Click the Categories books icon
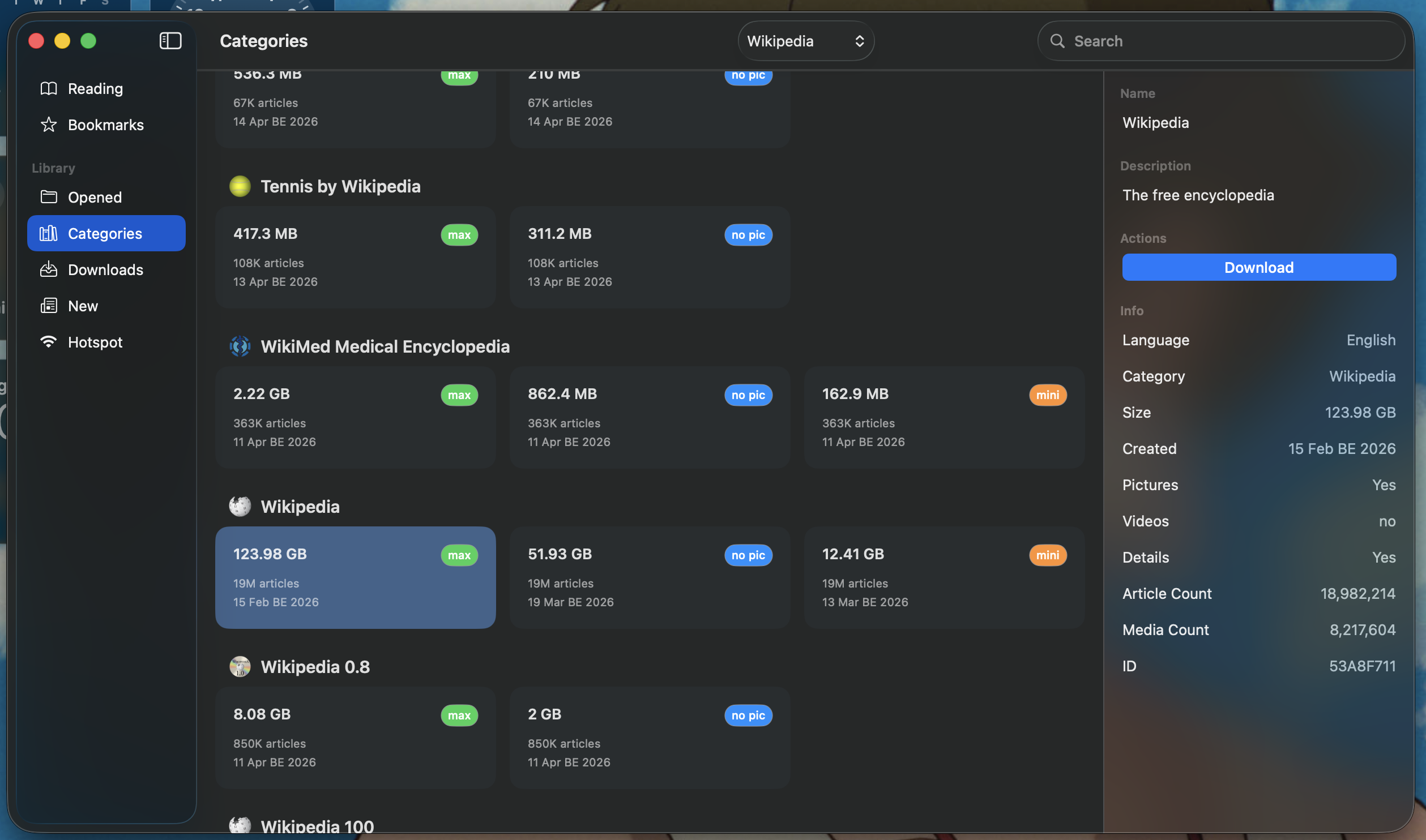The width and height of the screenshot is (1426, 840). pyautogui.click(x=49, y=233)
